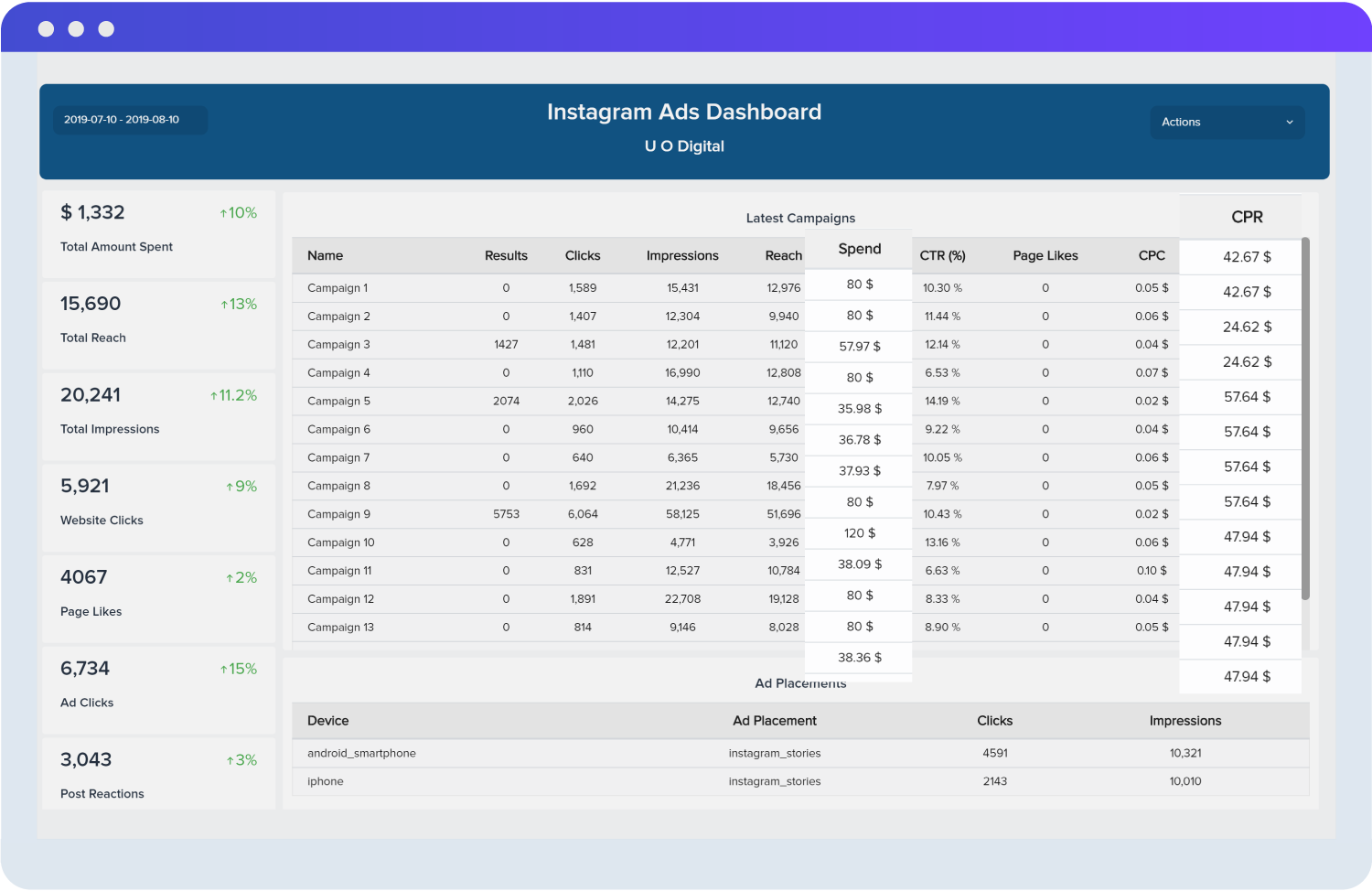Select the Campaign 11 row name
The image size is (1372, 891).
coord(339,572)
